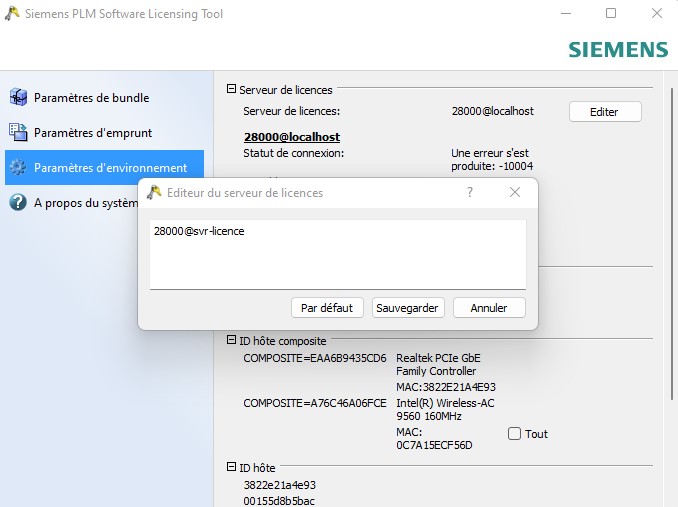Maximize the Licensing Tool window

(x=611, y=13)
